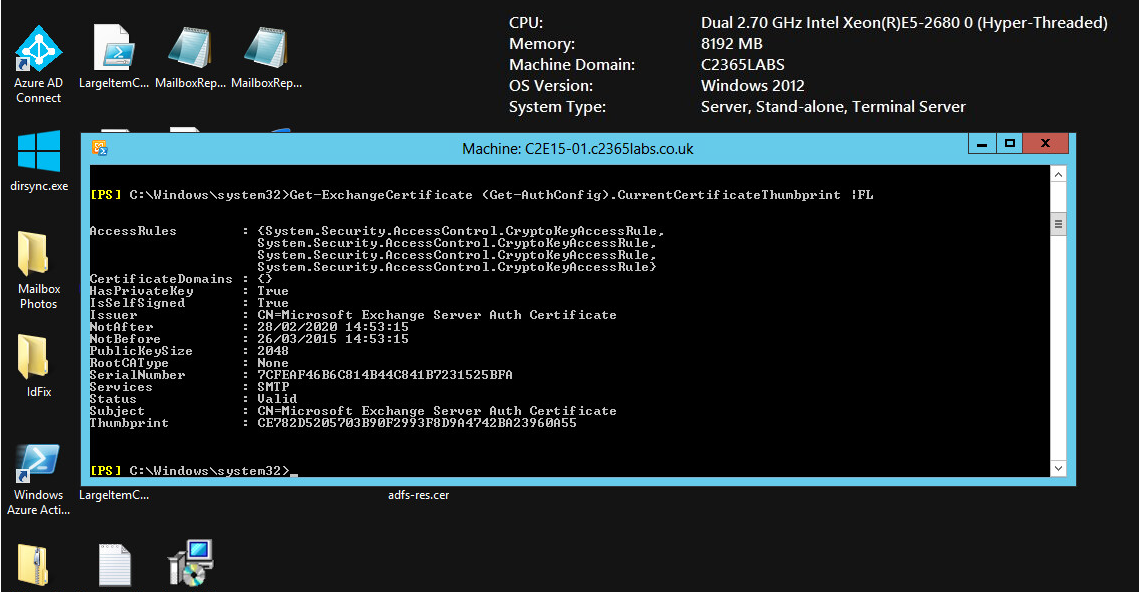This screenshot has height=592, width=1139.
Task: Click the bottom PS prompt line
Action: [194, 471]
